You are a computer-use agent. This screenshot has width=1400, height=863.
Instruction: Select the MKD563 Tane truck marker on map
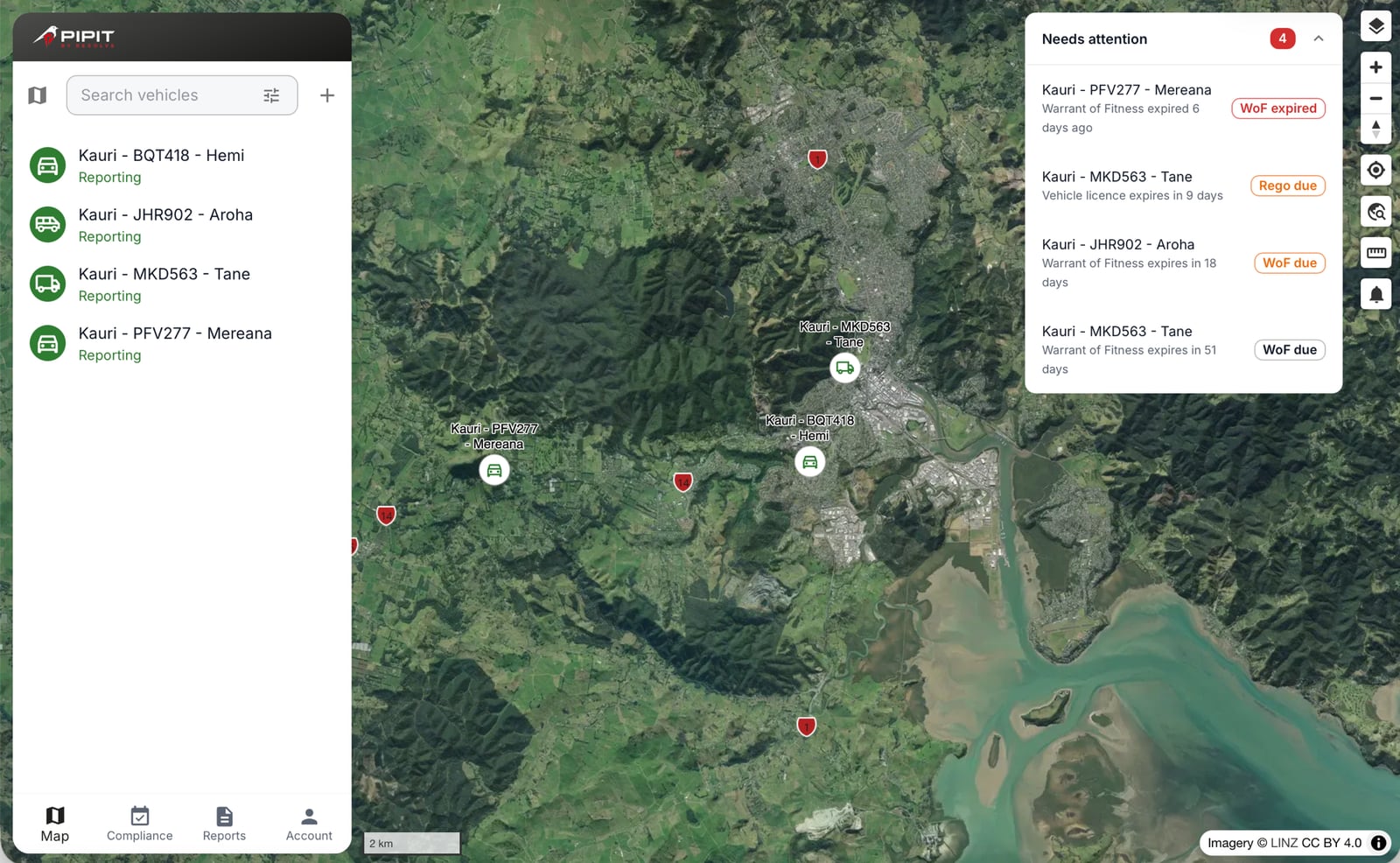(x=844, y=368)
